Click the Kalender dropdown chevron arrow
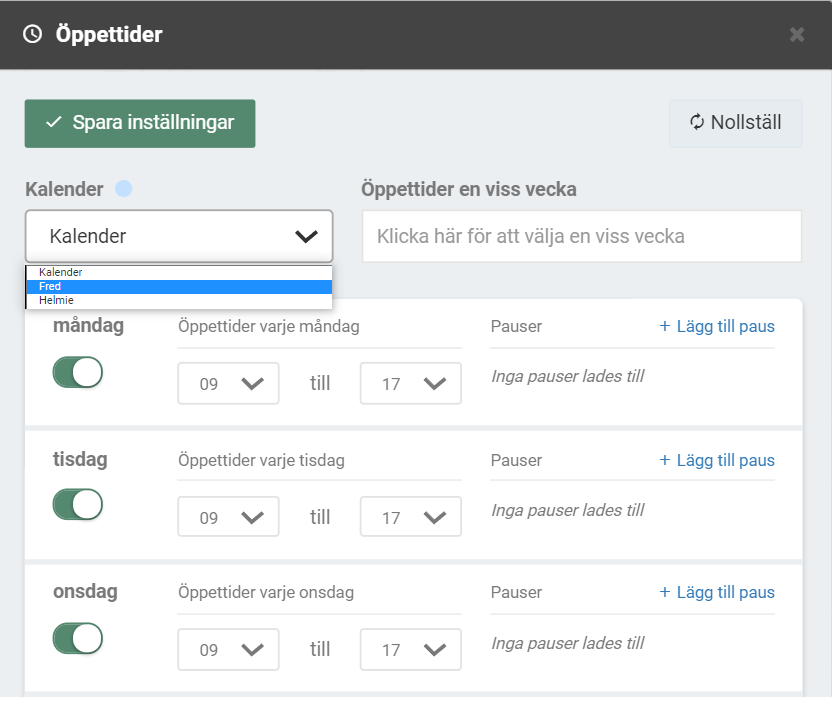This screenshot has width=832, height=702. pos(306,237)
